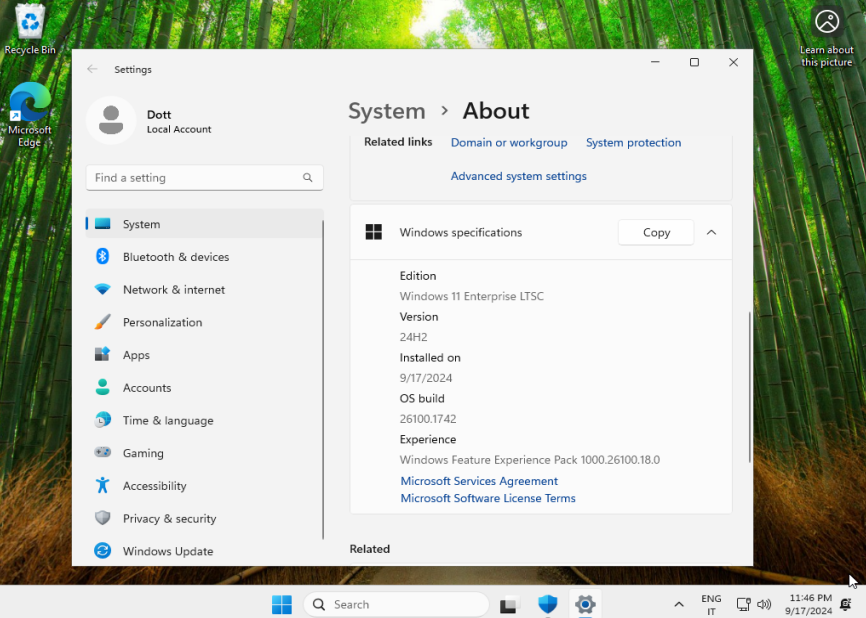Maximize the Settings window
Screen dimensions: 866x618
point(694,62)
